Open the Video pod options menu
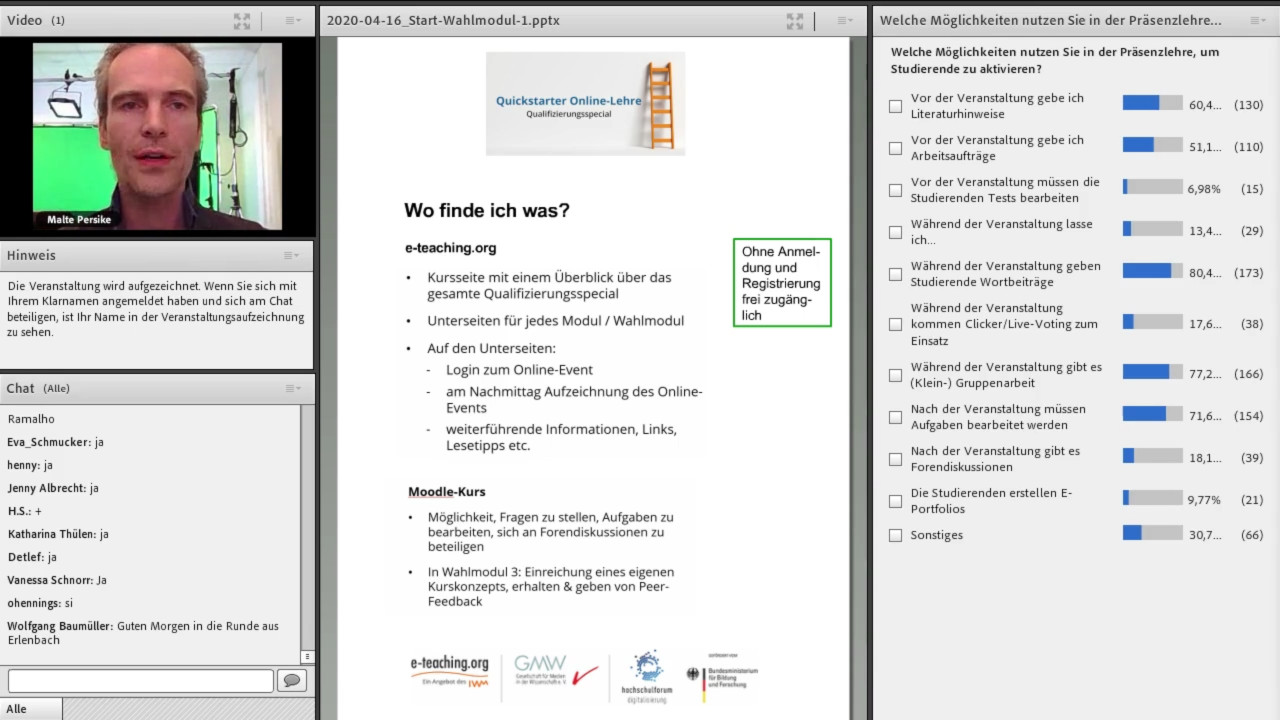 [292, 20]
